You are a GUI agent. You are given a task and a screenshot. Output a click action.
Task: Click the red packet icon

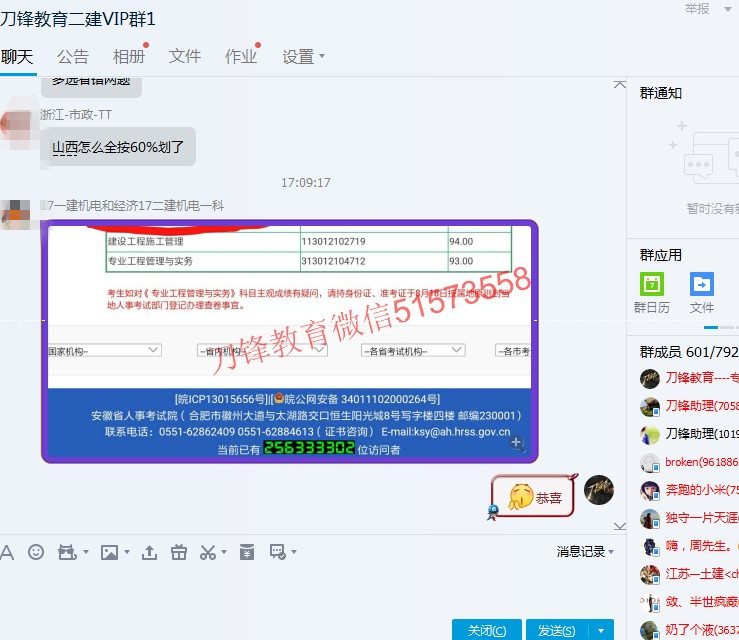tap(247, 552)
